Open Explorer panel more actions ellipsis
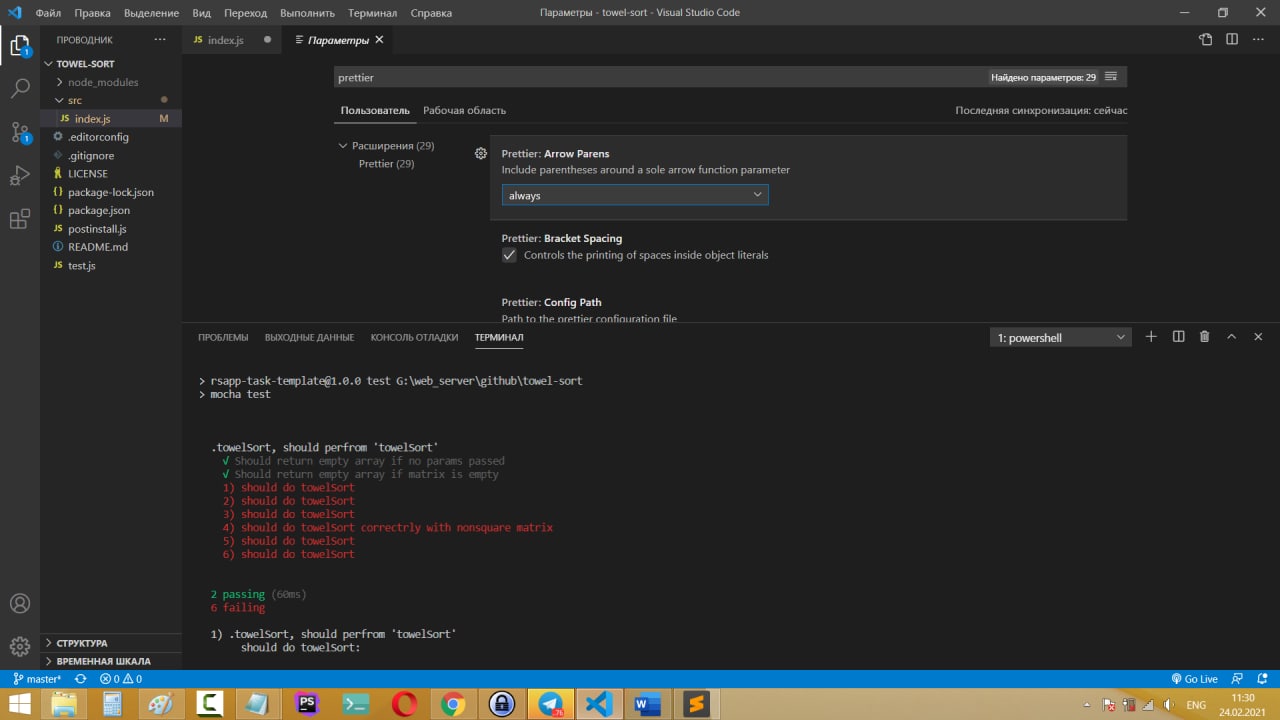Viewport: 1280px width, 720px height. 160,40
